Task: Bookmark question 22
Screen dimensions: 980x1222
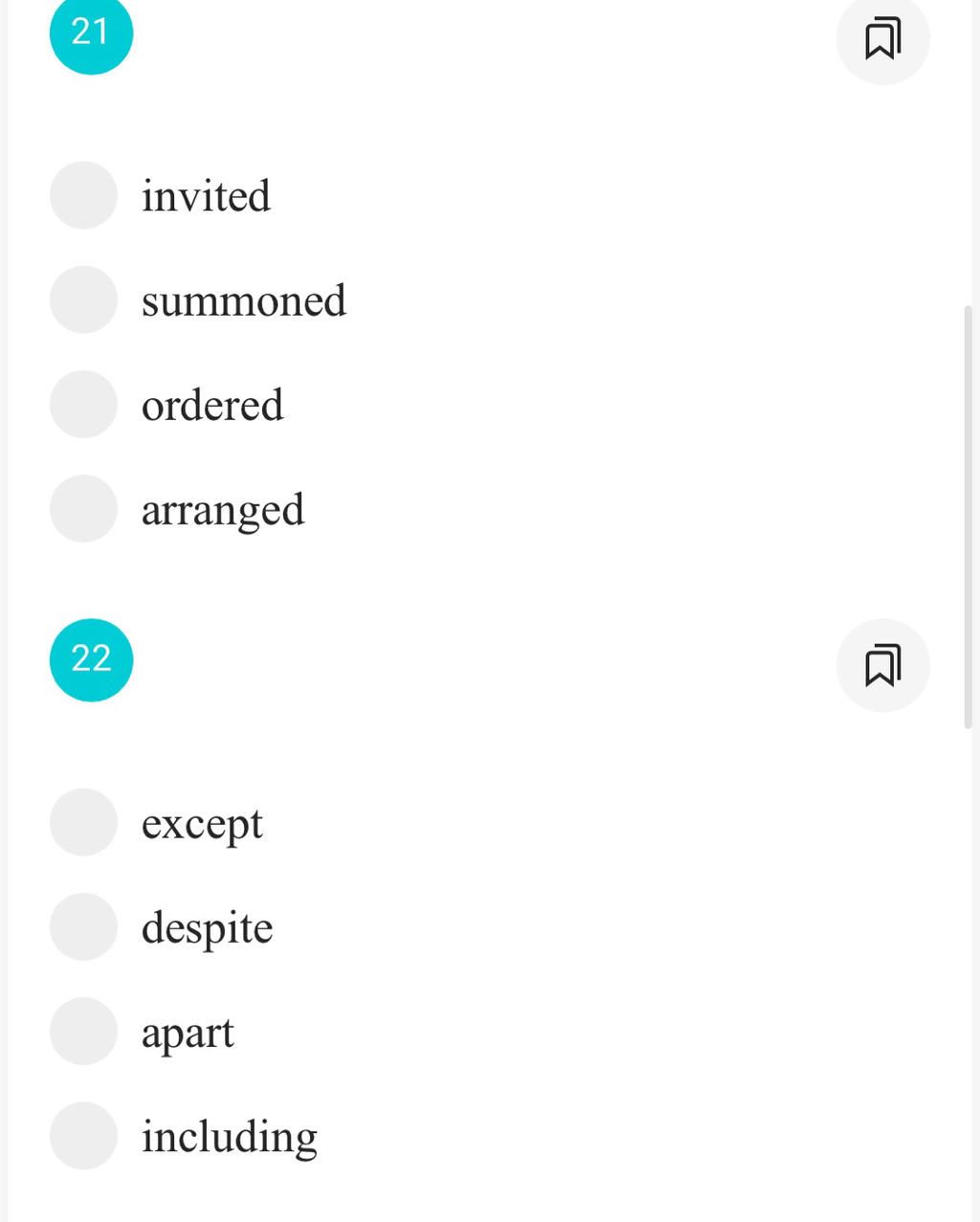Action: (882, 665)
